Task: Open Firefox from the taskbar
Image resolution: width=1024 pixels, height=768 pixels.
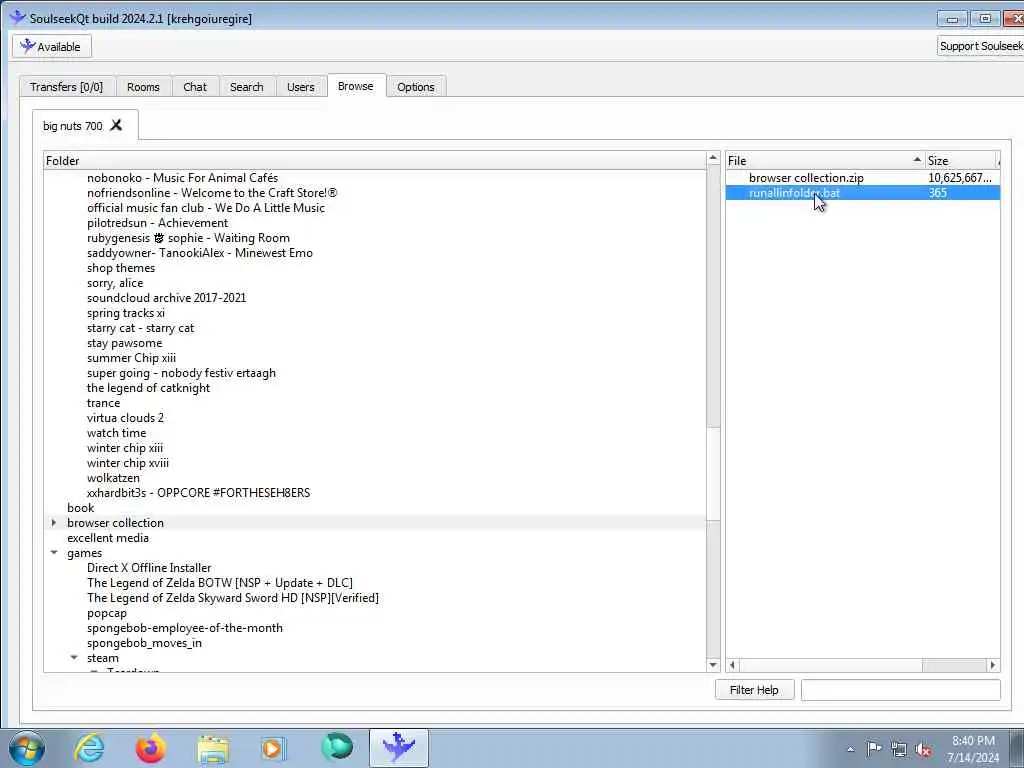Action: coord(150,748)
